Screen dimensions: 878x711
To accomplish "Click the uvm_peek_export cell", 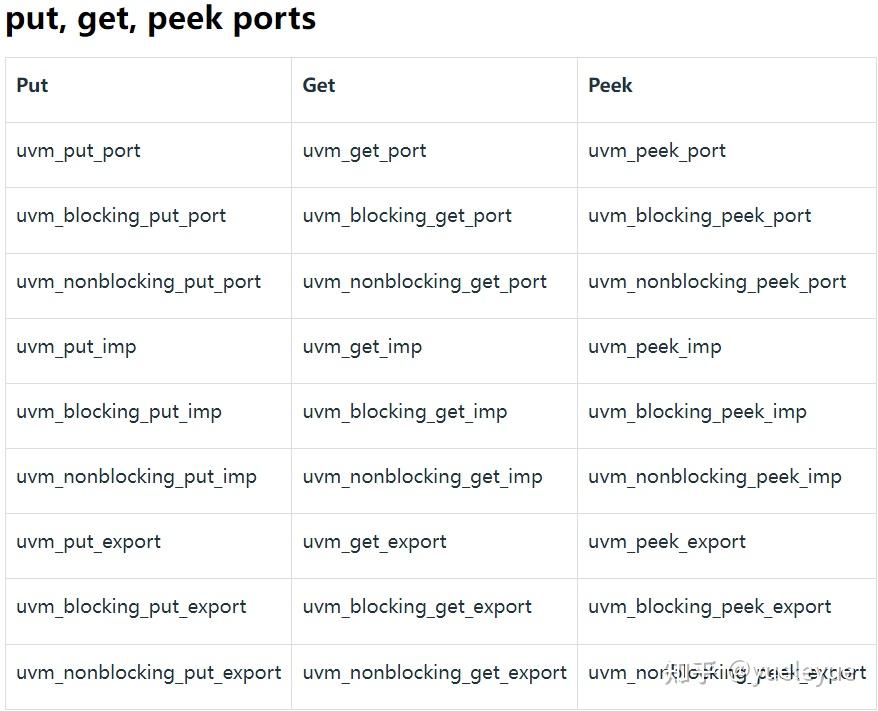I will click(666, 542).
